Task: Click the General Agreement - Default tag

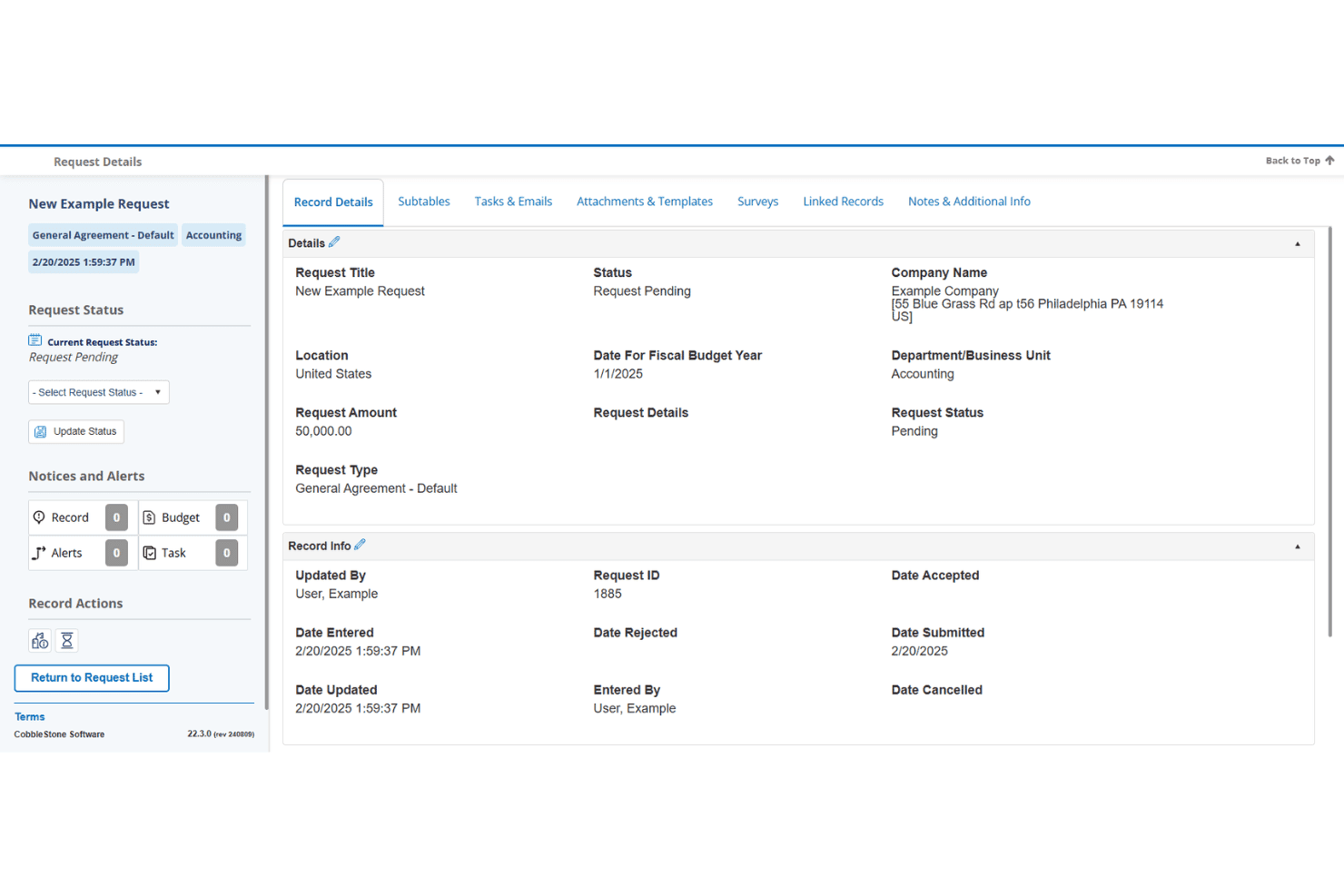Action: pyautogui.click(x=103, y=235)
